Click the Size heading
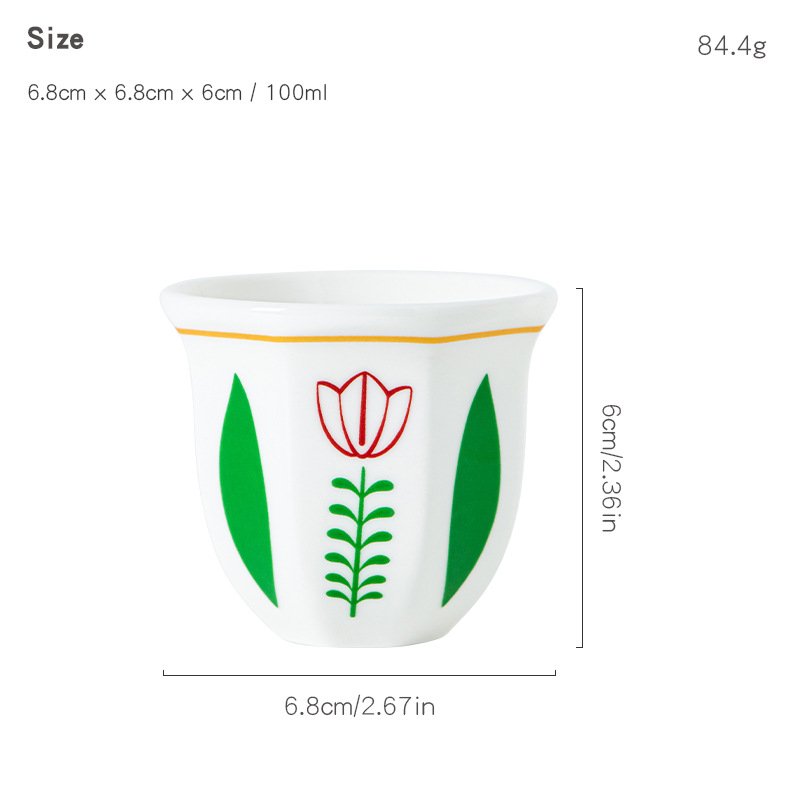This screenshot has width=800, height=800. click(x=55, y=39)
